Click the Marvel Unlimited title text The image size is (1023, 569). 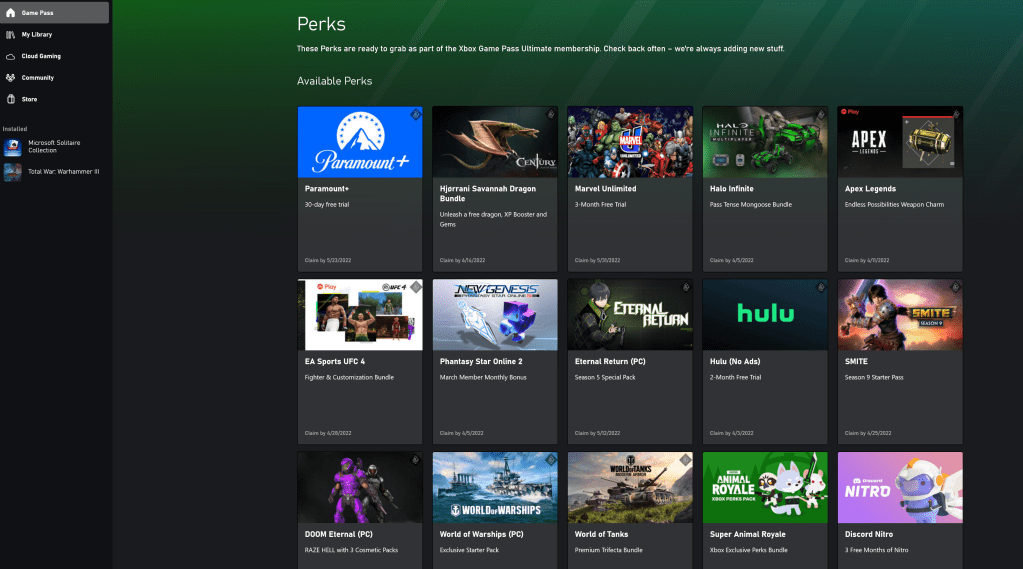pos(605,189)
